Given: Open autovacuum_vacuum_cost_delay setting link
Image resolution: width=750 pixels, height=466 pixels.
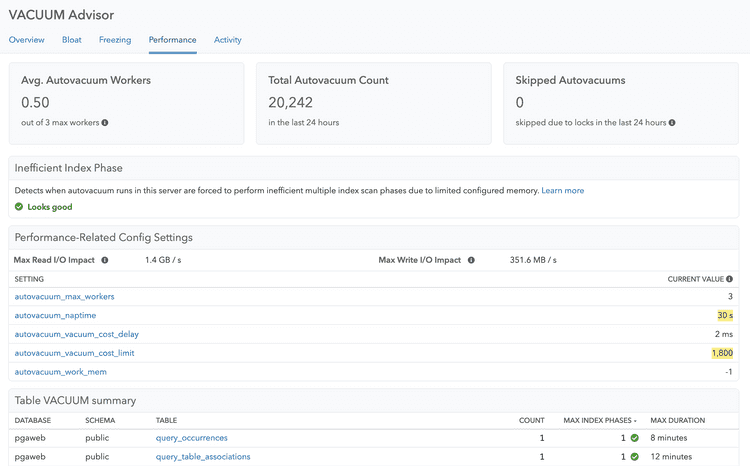Looking at the screenshot, I should pos(77,334).
